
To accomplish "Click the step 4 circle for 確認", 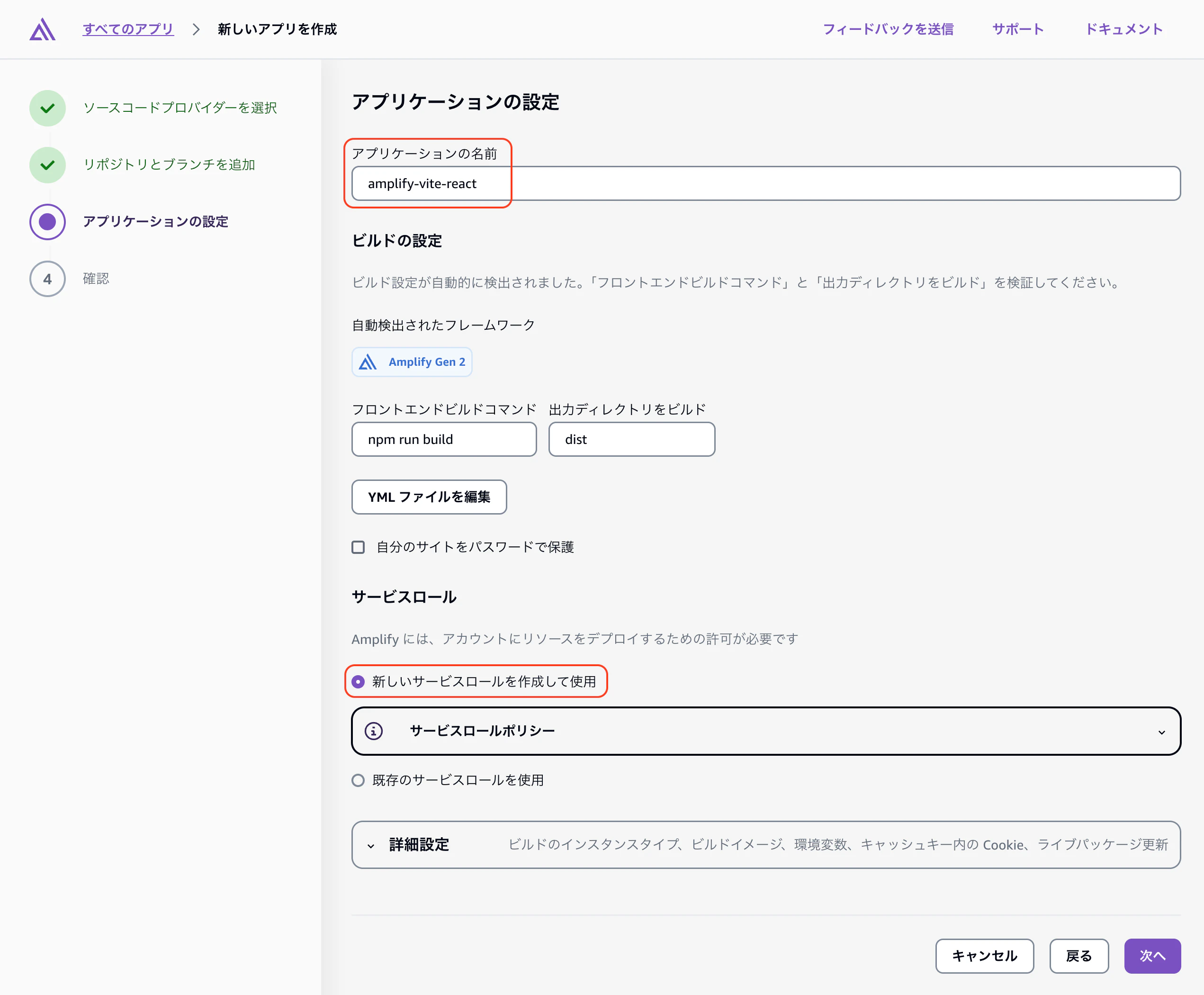I will [x=47, y=279].
